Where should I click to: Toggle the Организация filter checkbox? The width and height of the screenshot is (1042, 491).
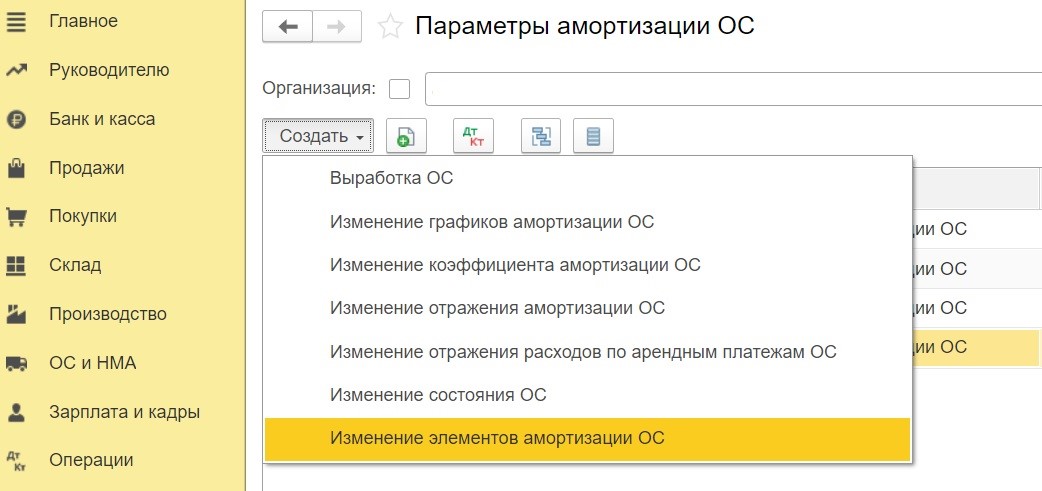pos(399,89)
